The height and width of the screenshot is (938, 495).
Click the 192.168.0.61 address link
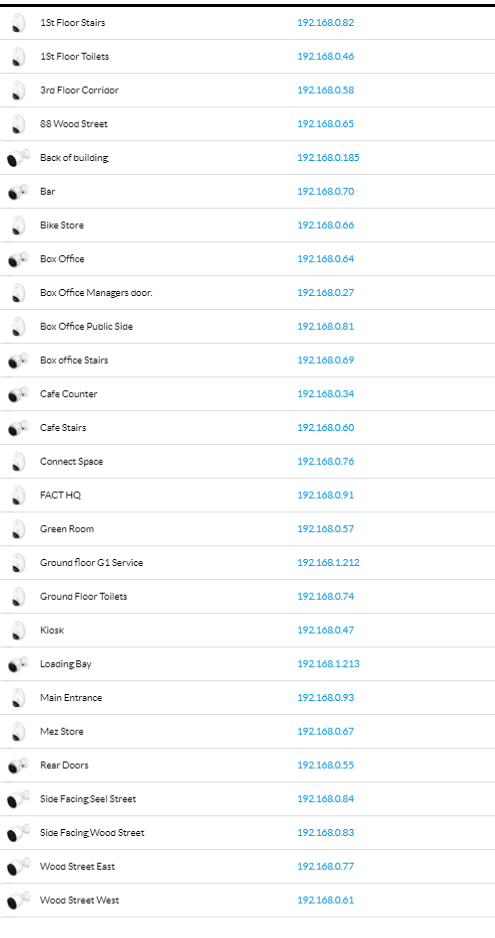click(x=326, y=900)
